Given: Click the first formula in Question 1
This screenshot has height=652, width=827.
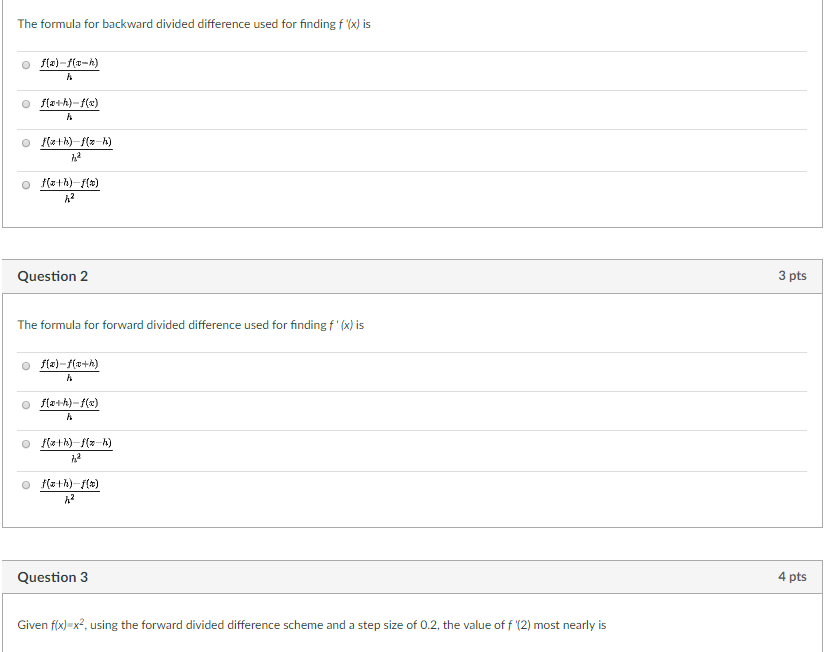Looking at the screenshot, I should pos(69,68).
